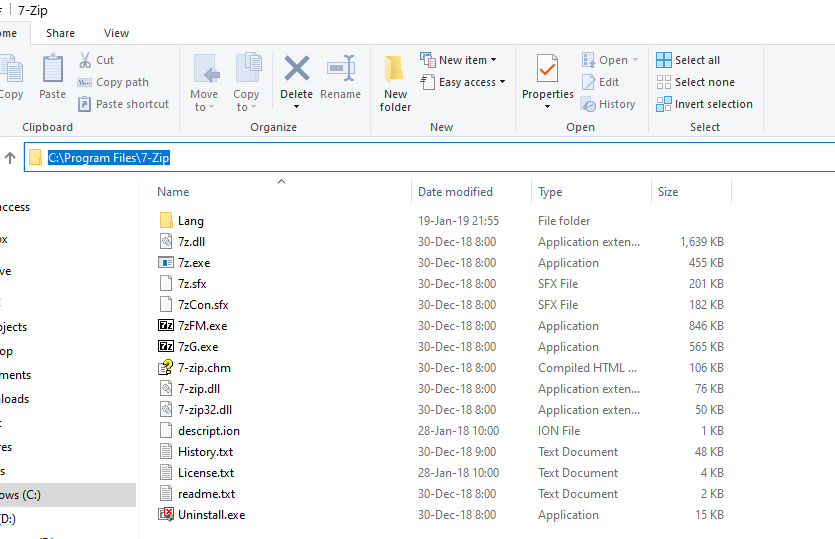Click Paste shortcut in Clipboard group

123,104
